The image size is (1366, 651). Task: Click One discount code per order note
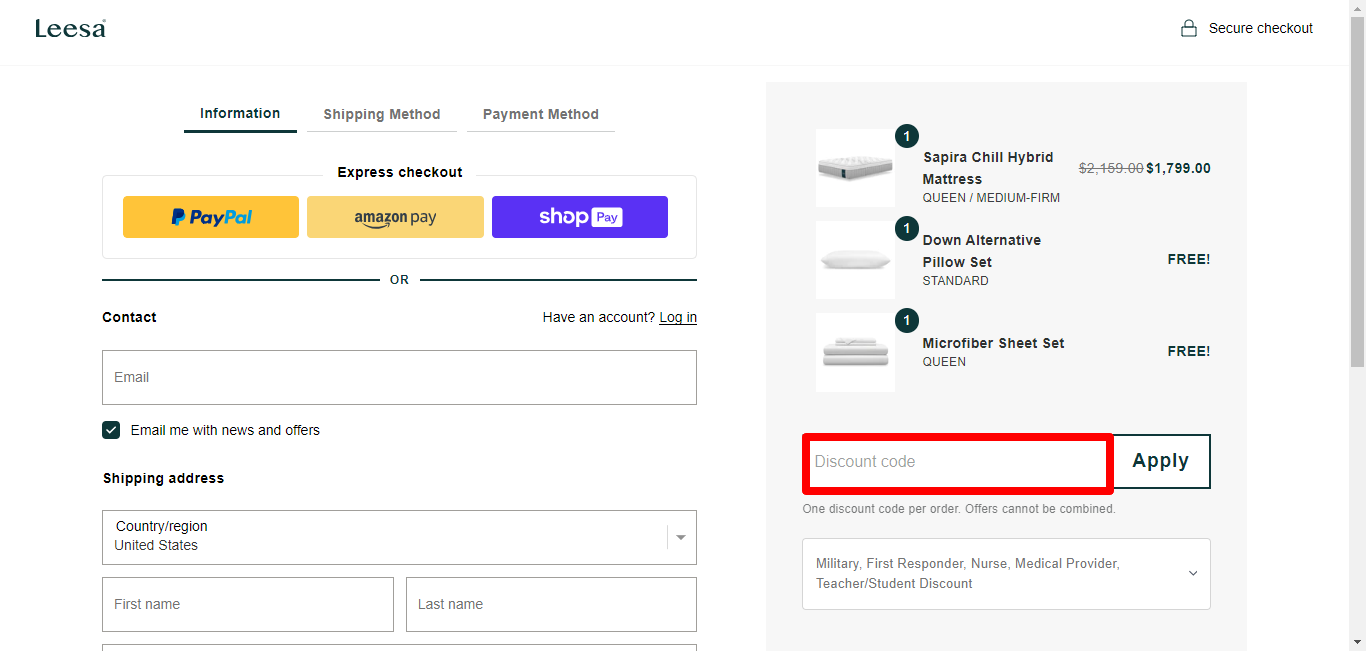click(959, 509)
